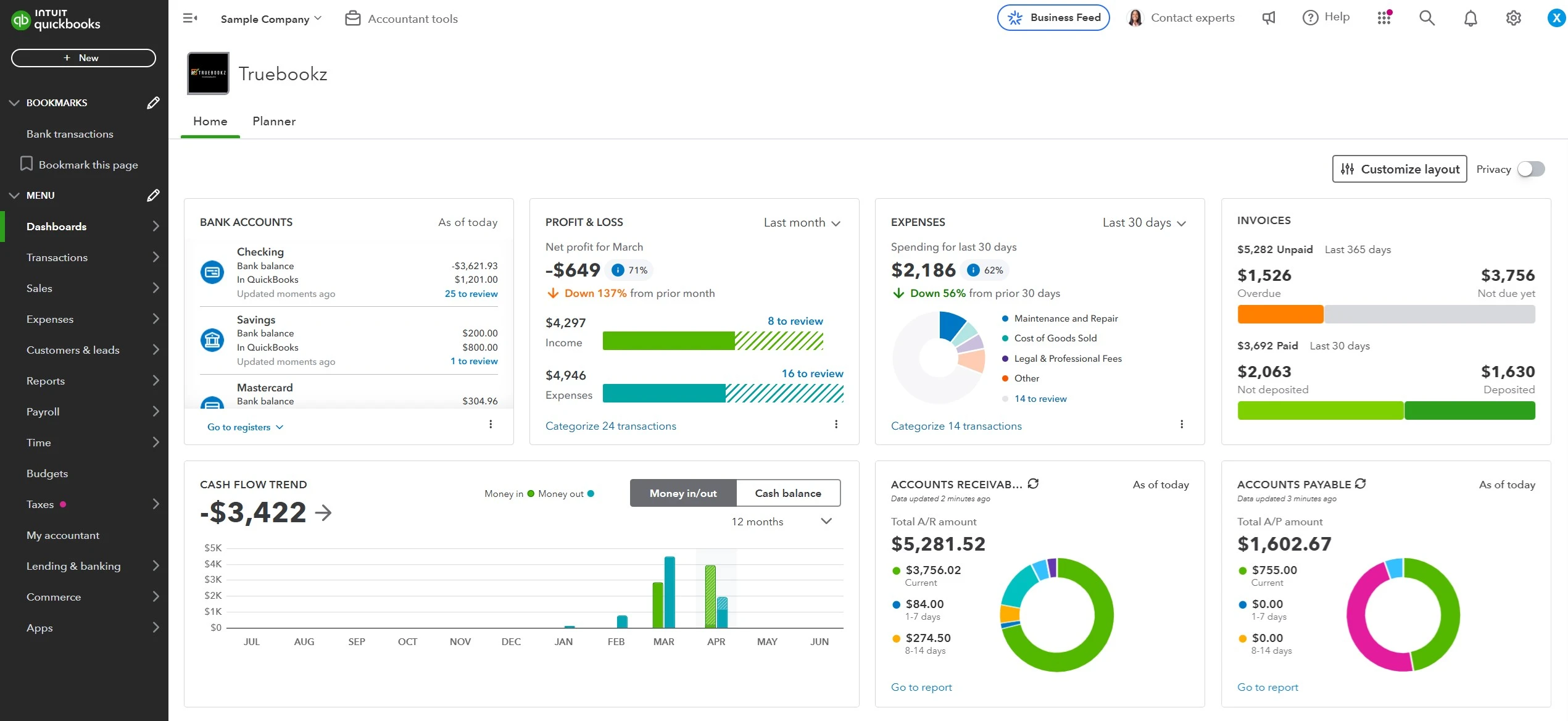
Task: Toggle the Privacy switch
Action: (x=1531, y=169)
